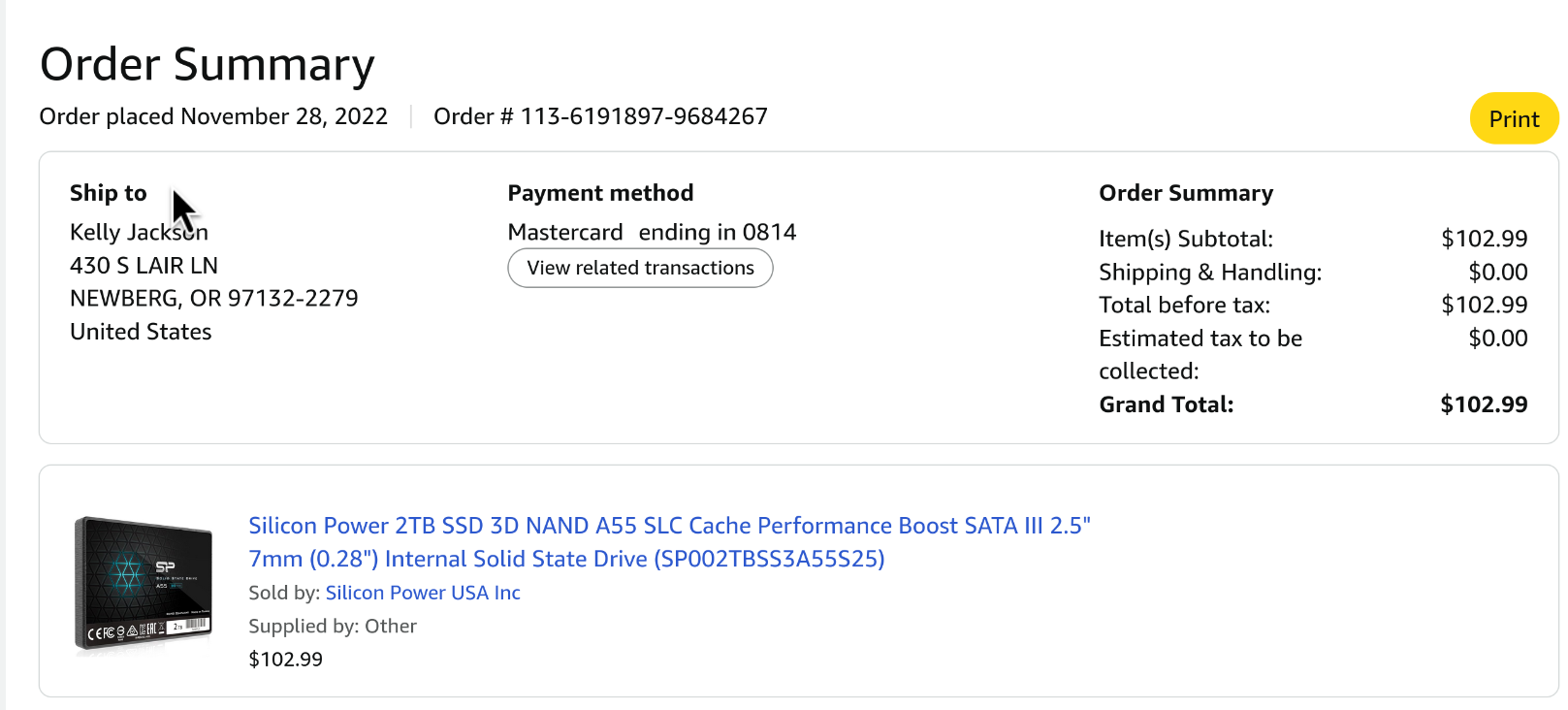Open View related transactions

point(640,269)
